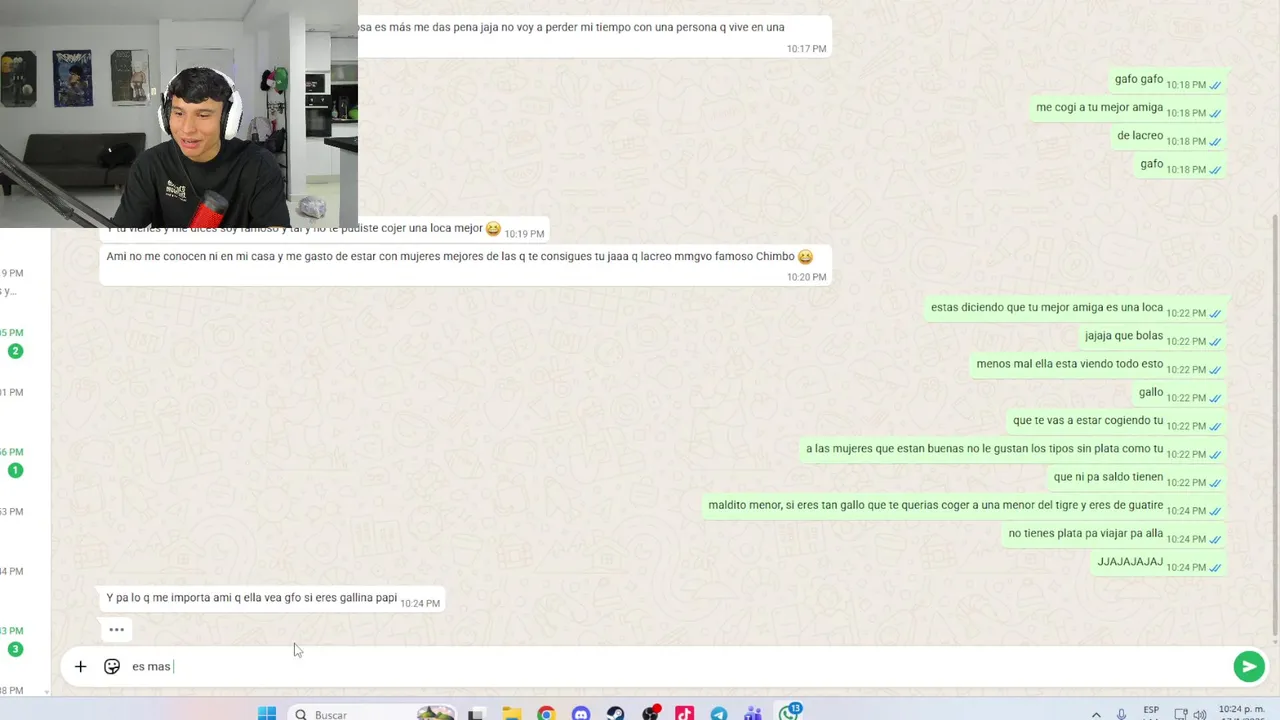
Task: Open WhatsApp taskbar icon with 13 badge
Action: pos(790,713)
